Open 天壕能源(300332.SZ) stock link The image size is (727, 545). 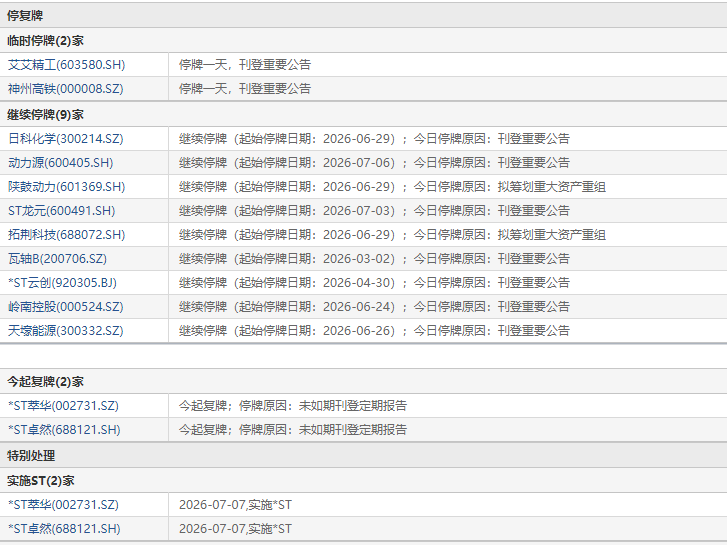tap(65, 331)
